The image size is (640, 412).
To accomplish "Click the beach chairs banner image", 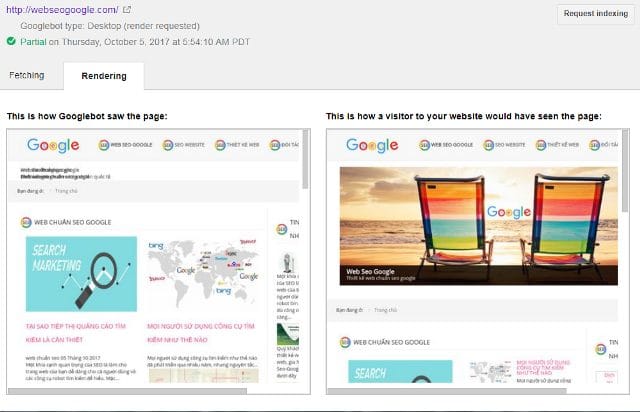I will click(478, 226).
